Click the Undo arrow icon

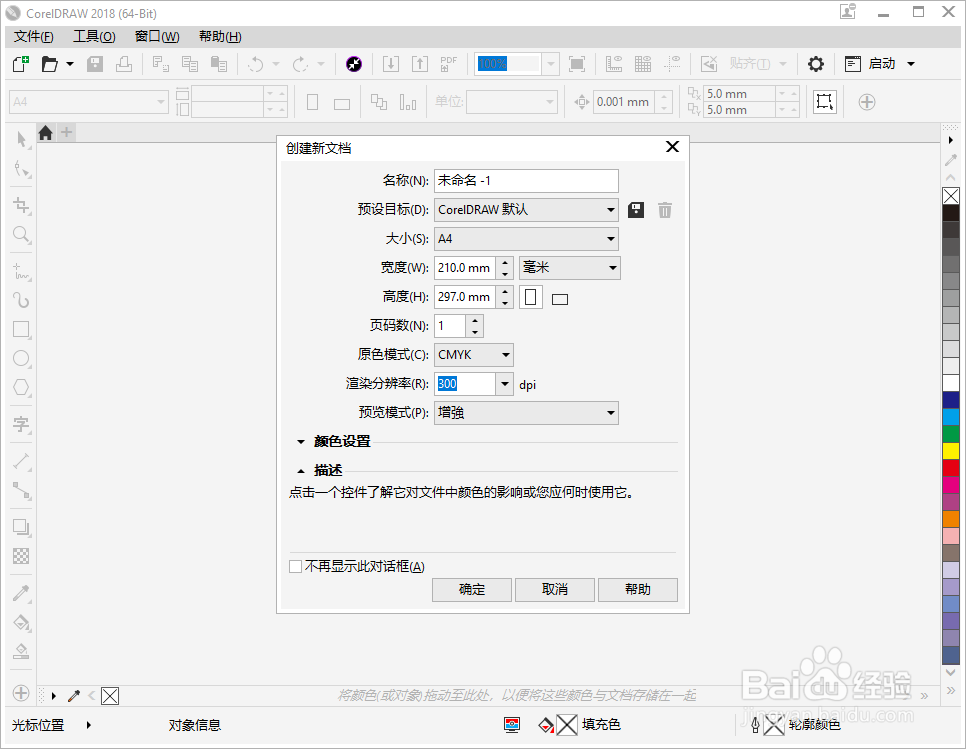(x=256, y=63)
